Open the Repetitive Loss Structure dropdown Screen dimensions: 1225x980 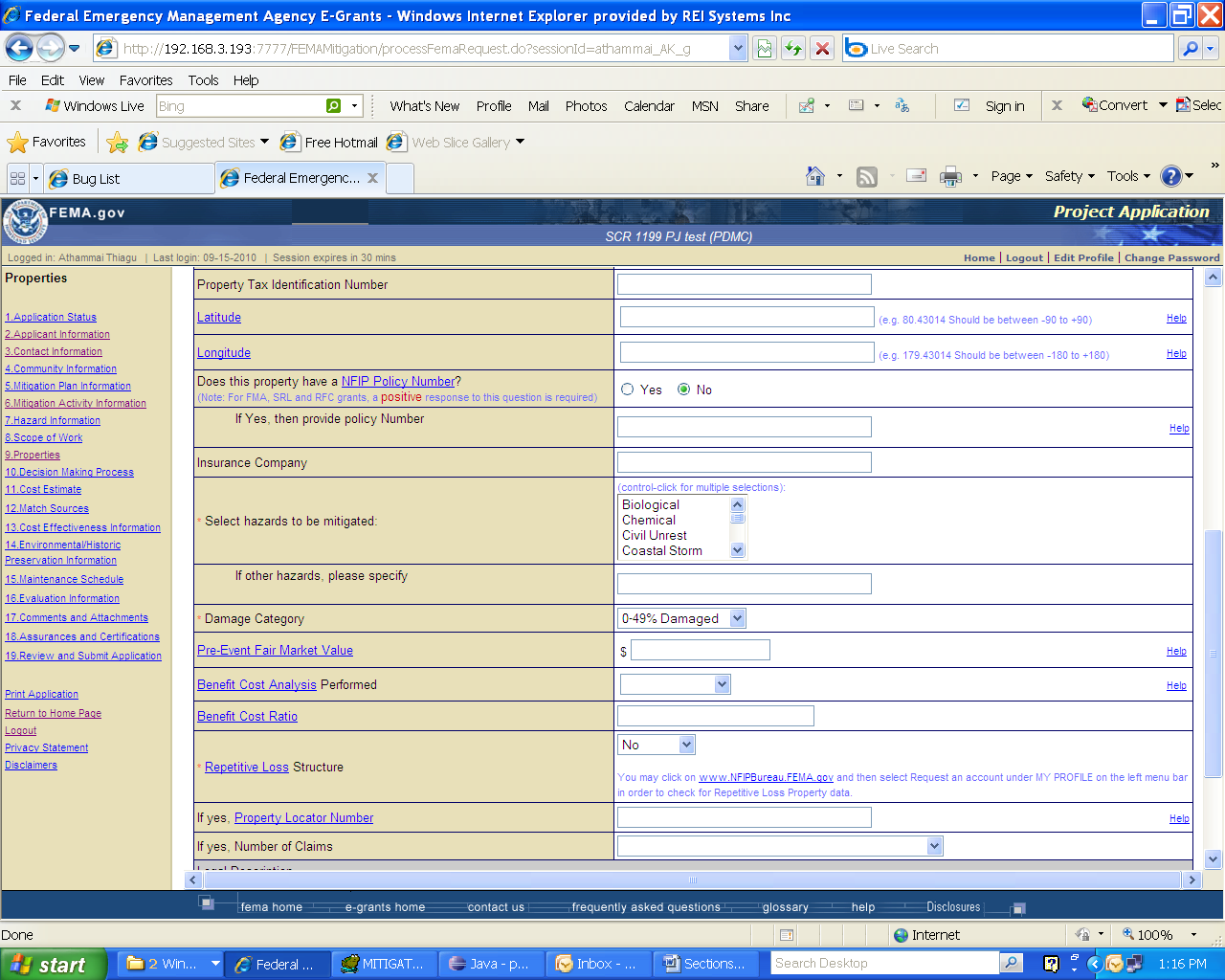point(657,745)
